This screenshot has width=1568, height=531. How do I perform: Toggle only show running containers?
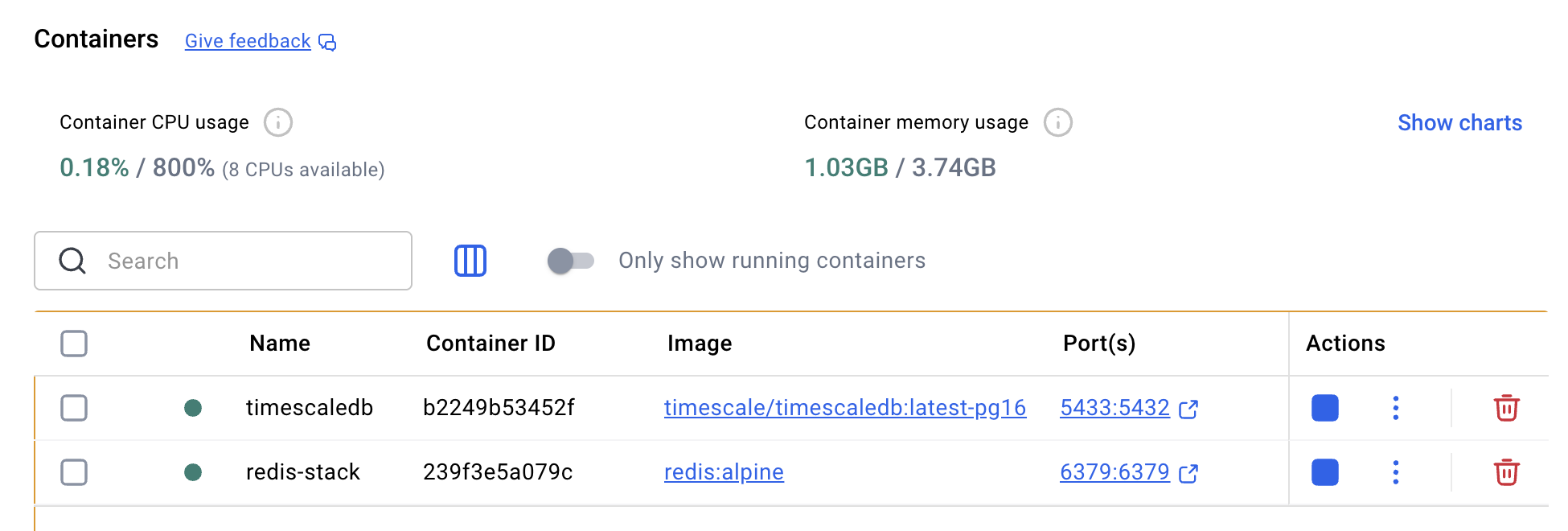[570, 261]
